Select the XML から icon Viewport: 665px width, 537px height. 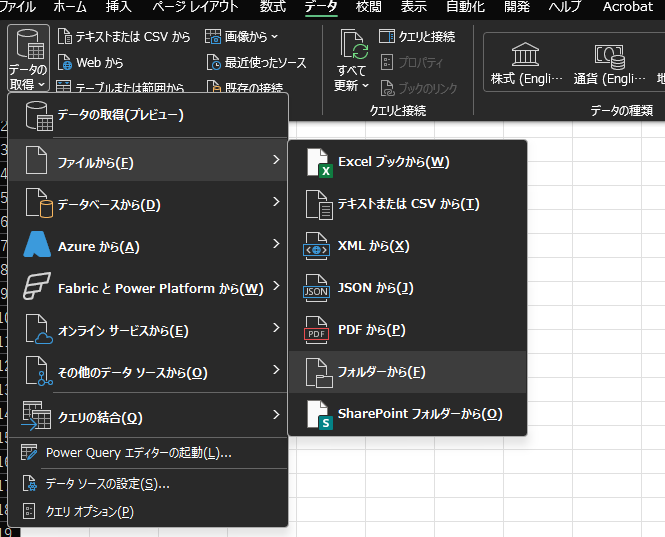318,246
